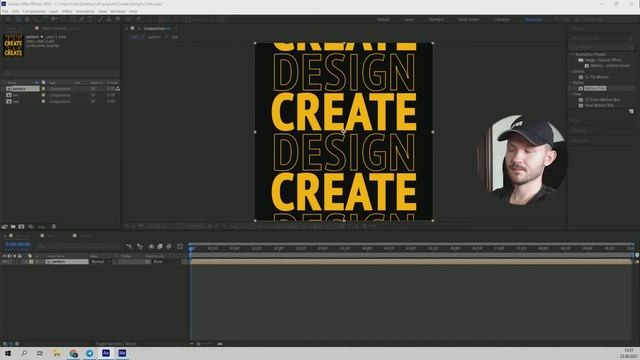Open the Windows Start menu
Viewport: 640px width, 360px height.
pyautogui.click(x=8, y=353)
